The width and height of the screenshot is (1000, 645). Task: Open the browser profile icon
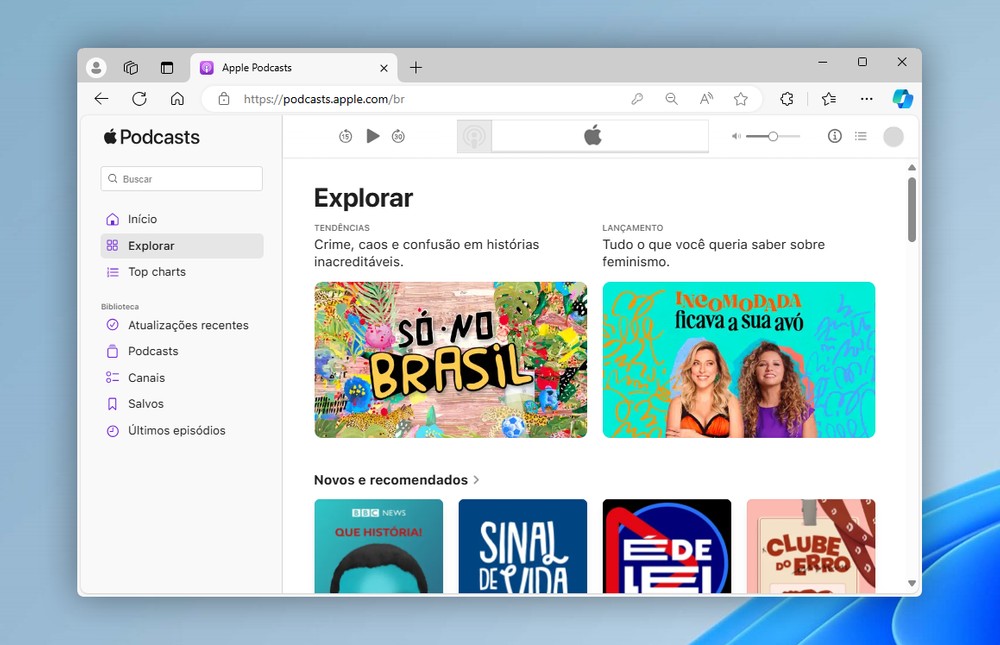point(96,68)
